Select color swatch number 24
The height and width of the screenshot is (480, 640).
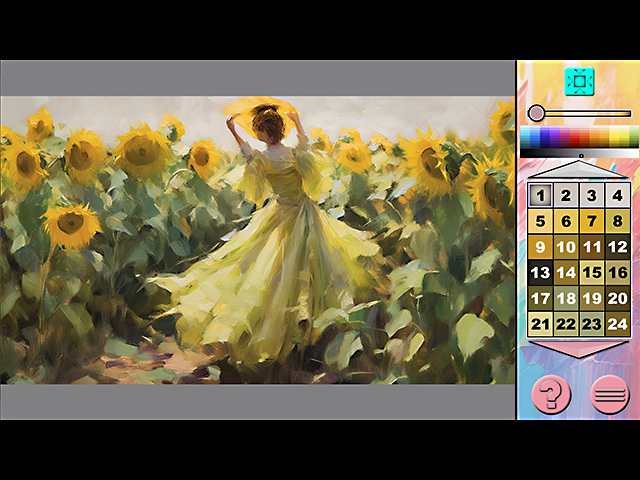[x=618, y=323]
